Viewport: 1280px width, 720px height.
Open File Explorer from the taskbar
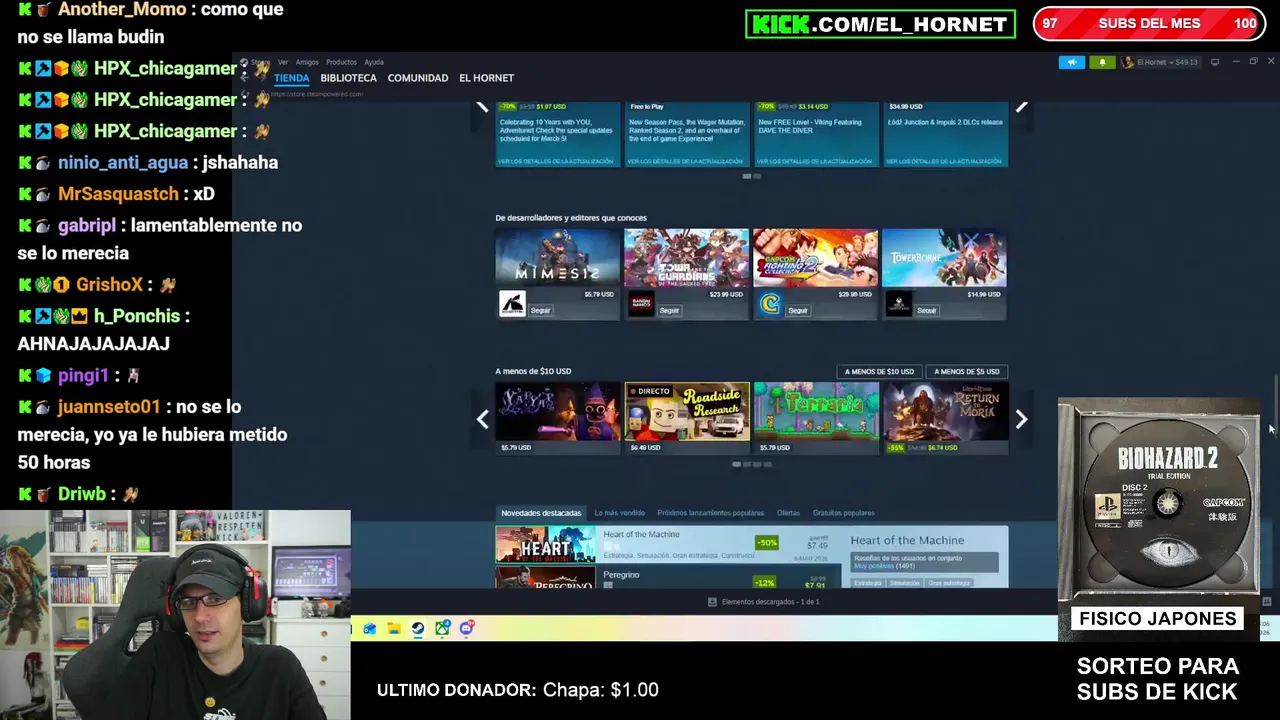click(x=394, y=628)
